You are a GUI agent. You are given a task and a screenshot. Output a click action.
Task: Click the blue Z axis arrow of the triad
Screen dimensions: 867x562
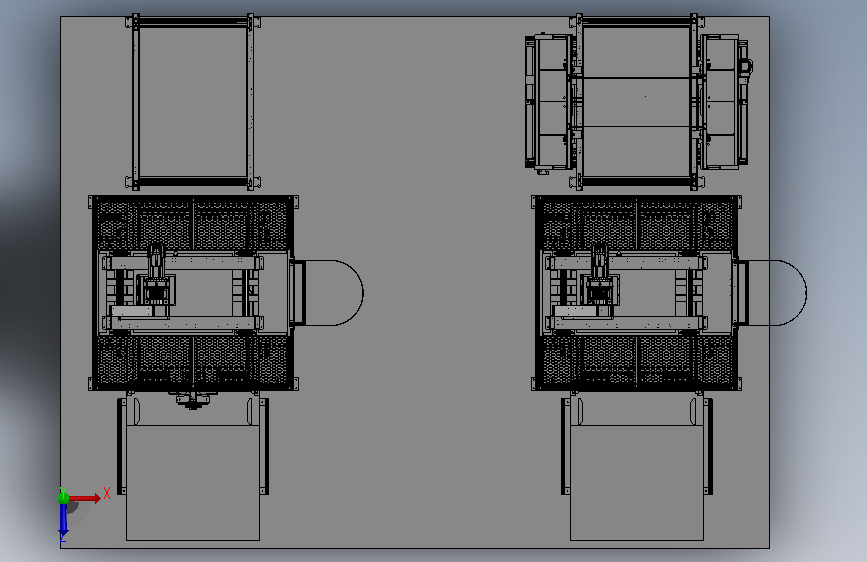coord(64,520)
